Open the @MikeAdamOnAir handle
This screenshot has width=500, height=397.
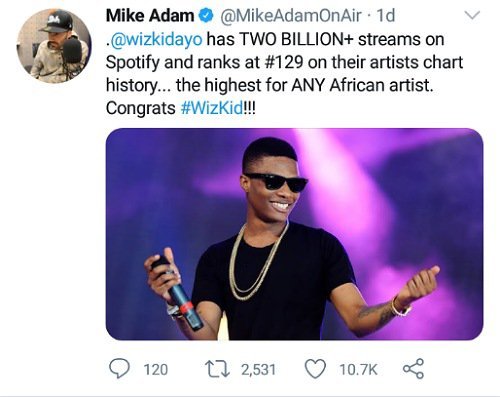289,16
